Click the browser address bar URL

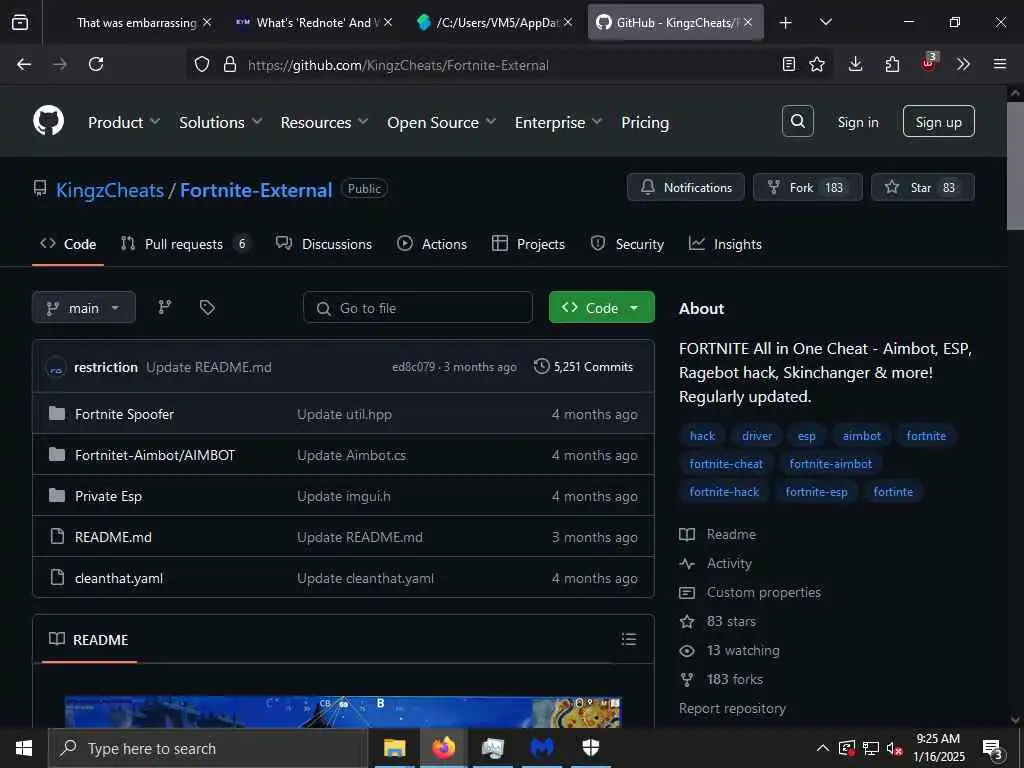coord(398,65)
